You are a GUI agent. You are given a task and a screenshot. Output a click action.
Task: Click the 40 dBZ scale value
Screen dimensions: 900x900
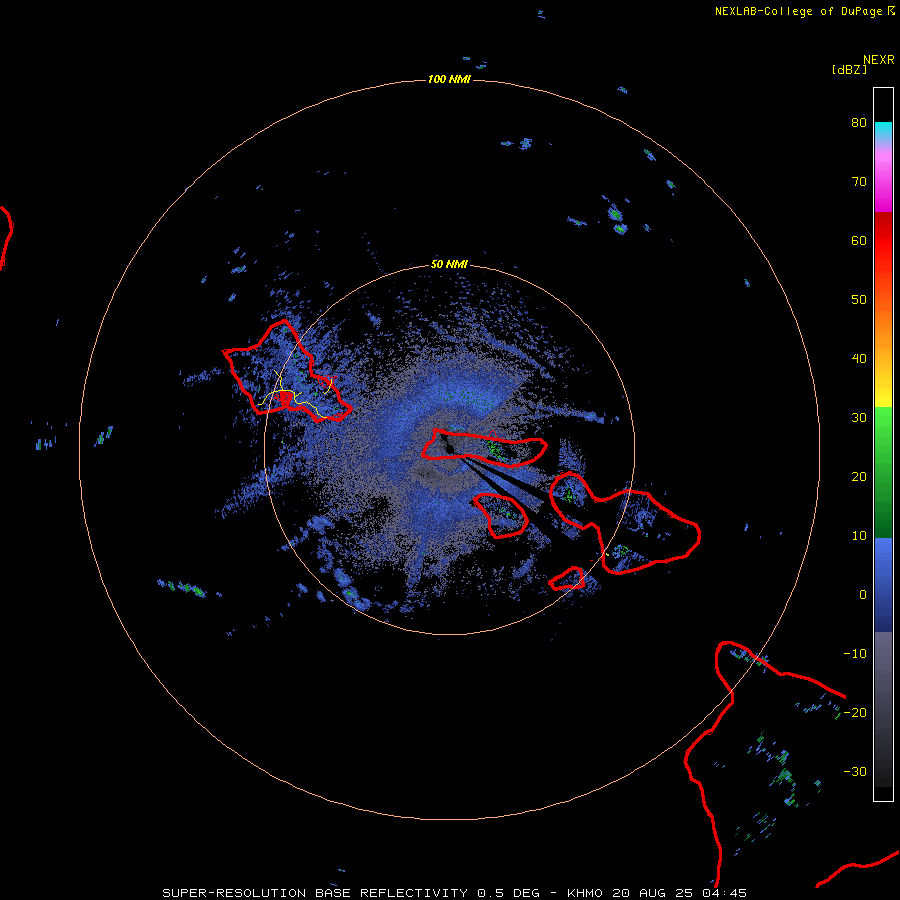coord(859,359)
